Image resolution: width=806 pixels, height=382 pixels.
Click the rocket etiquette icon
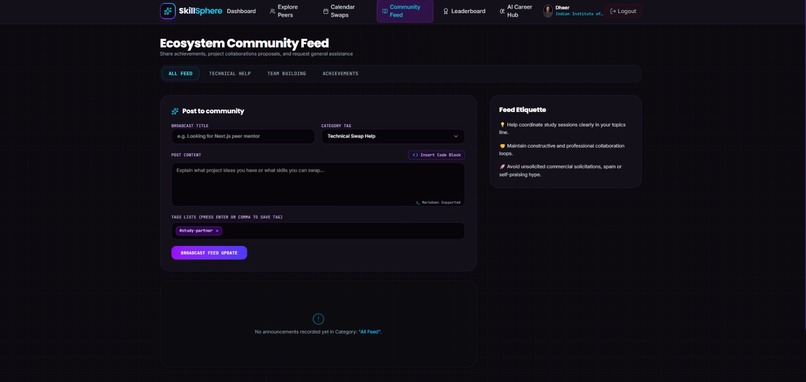point(502,167)
